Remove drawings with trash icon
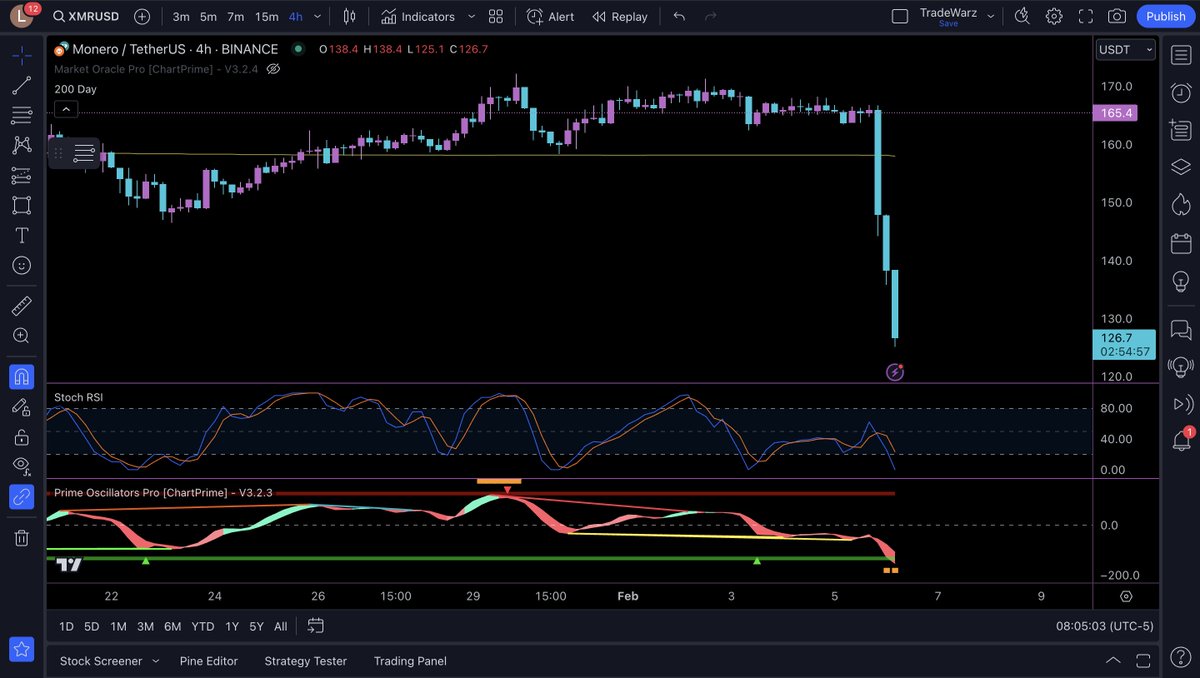 [x=21, y=538]
